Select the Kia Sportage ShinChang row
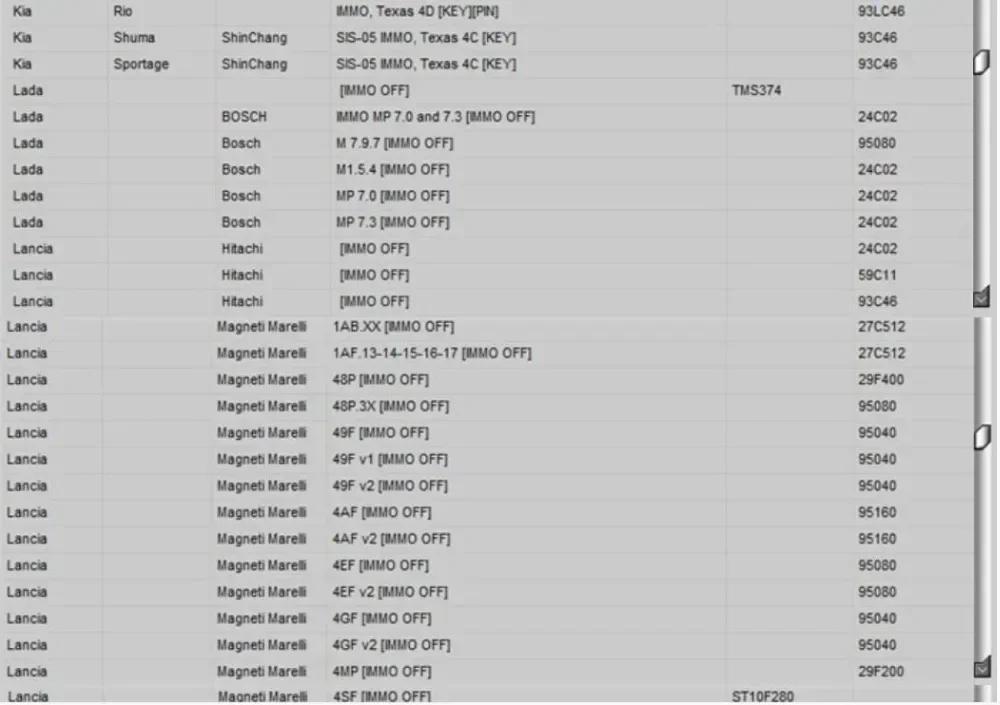 pyautogui.click(x=487, y=64)
